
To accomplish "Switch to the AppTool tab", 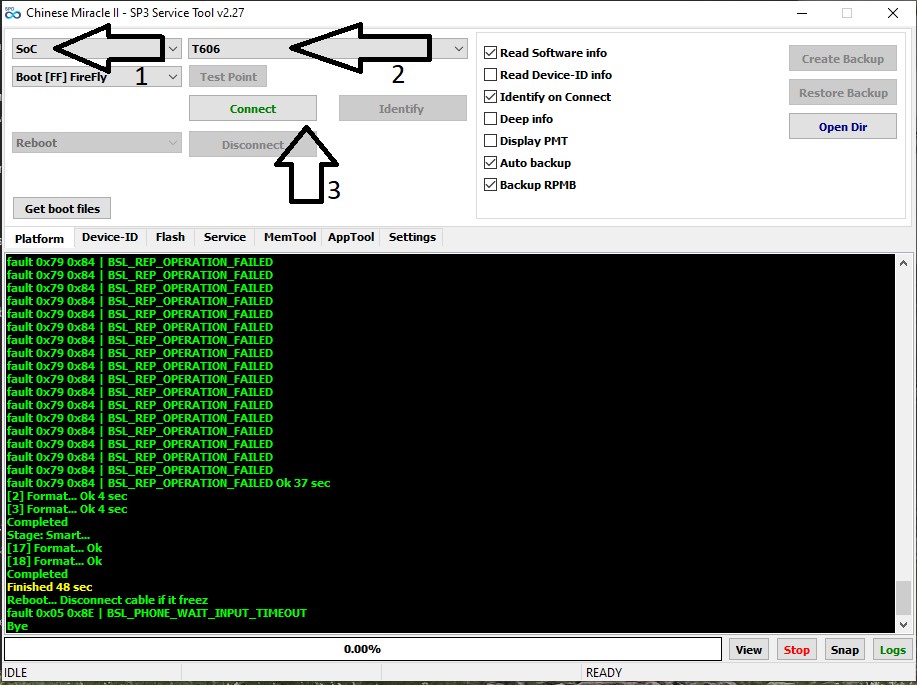I will (x=351, y=237).
